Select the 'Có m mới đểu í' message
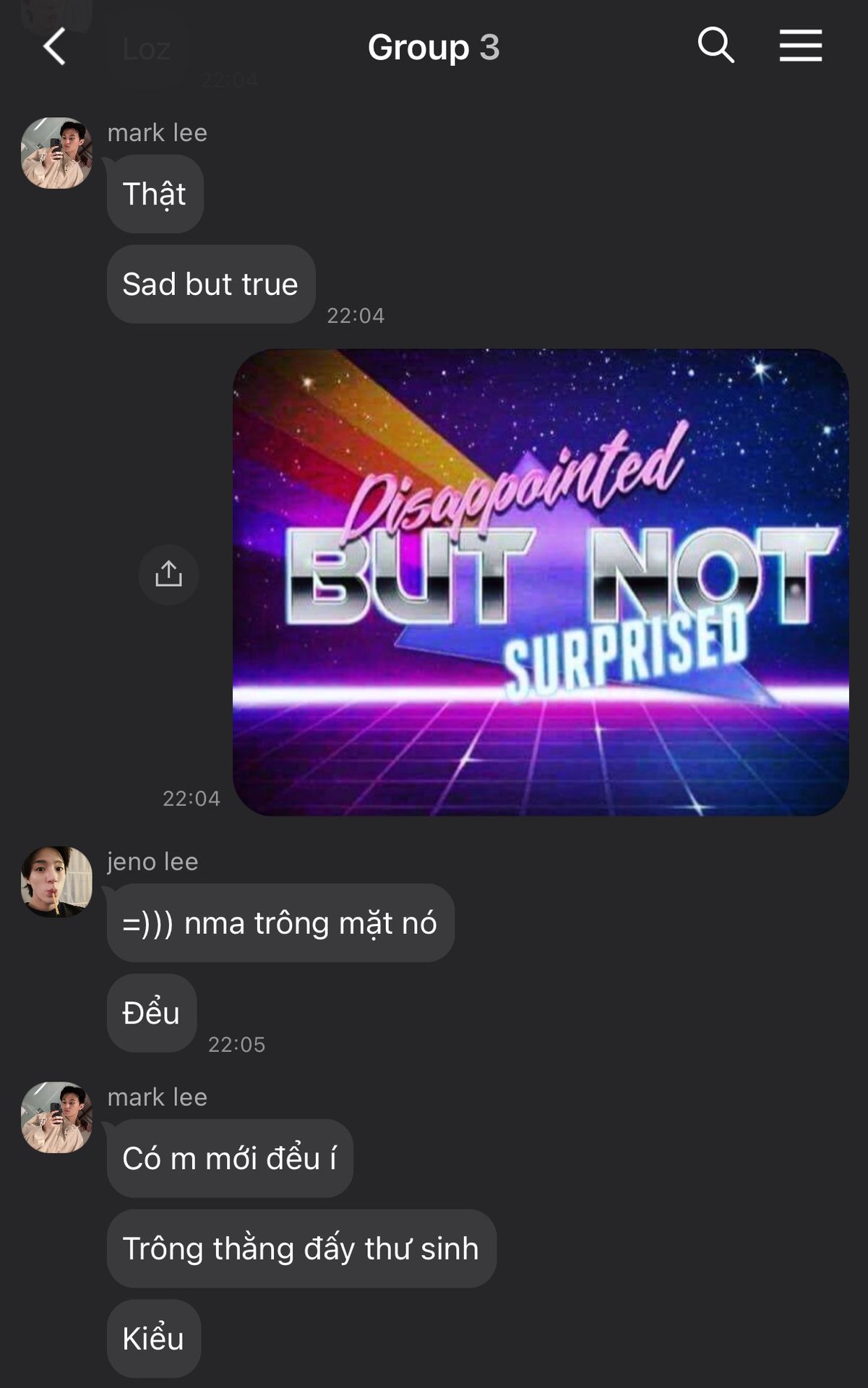 pyautogui.click(x=230, y=1158)
